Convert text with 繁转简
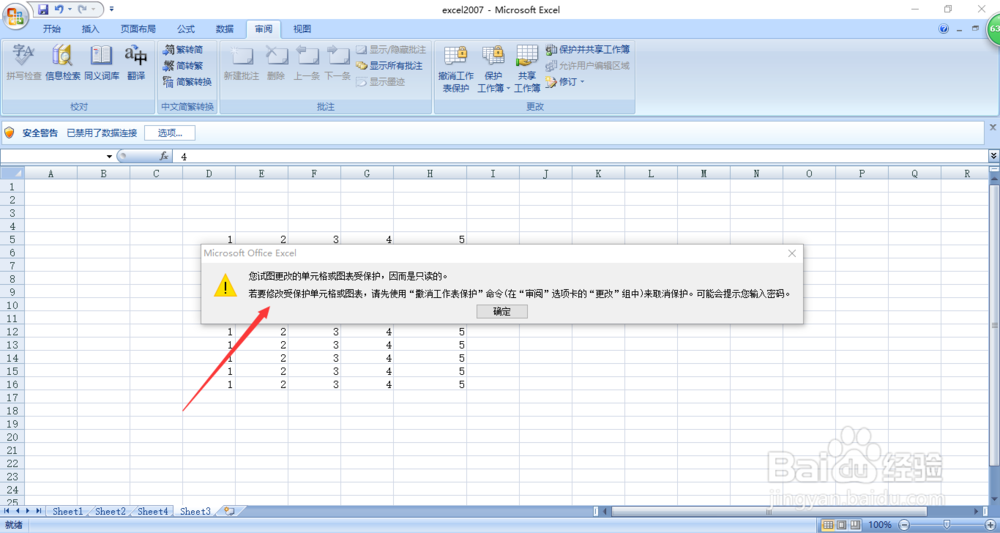The height and width of the screenshot is (533, 1000). 184,49
